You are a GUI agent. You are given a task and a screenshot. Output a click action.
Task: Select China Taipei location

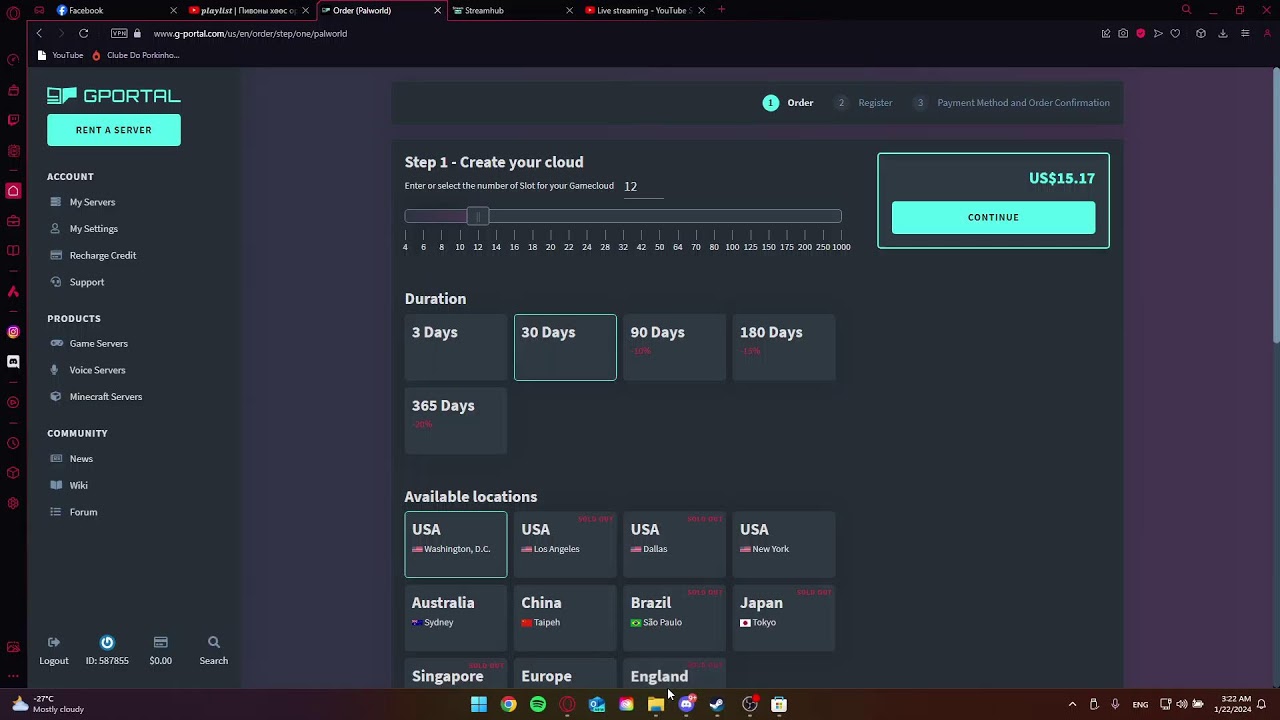565,618
